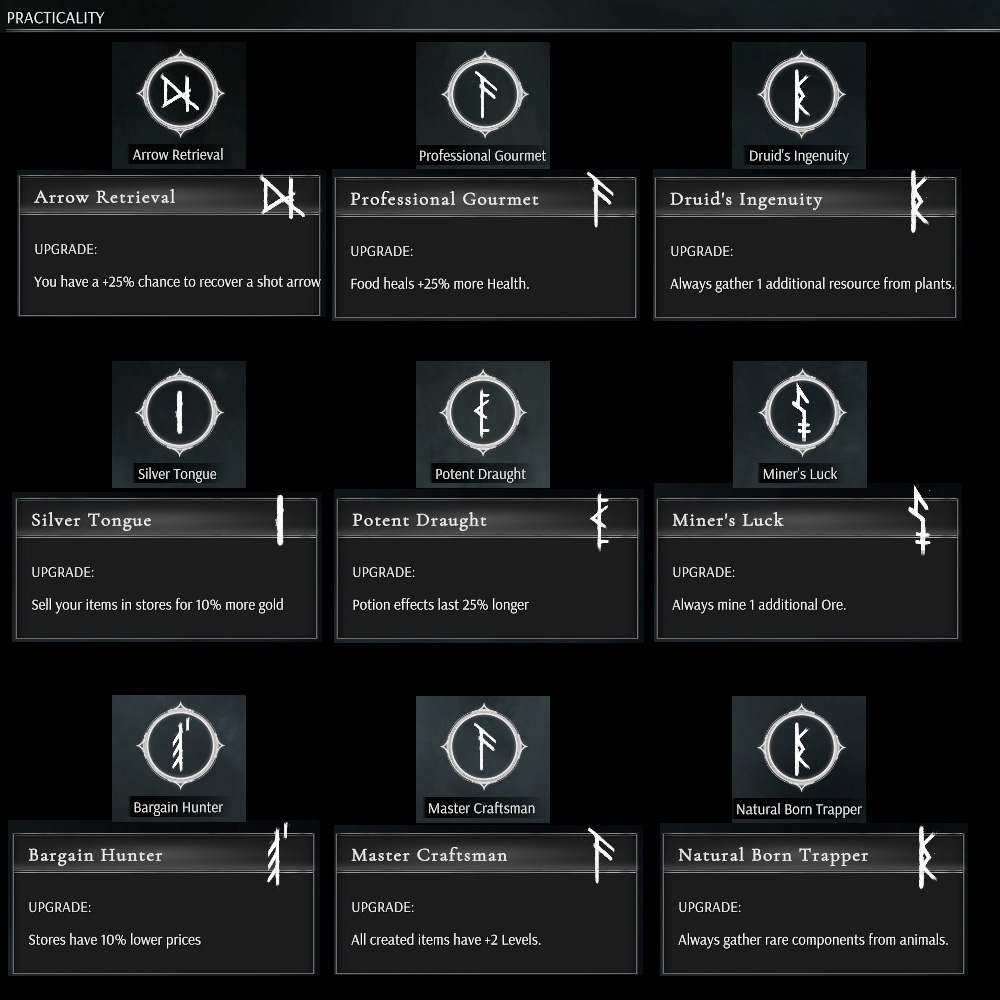Image resolution: width=1000 pixels, height=1000 pixels.
Task: Choose the Druid's Ingenuity circular rune icon
Action: tap(798, 94)
